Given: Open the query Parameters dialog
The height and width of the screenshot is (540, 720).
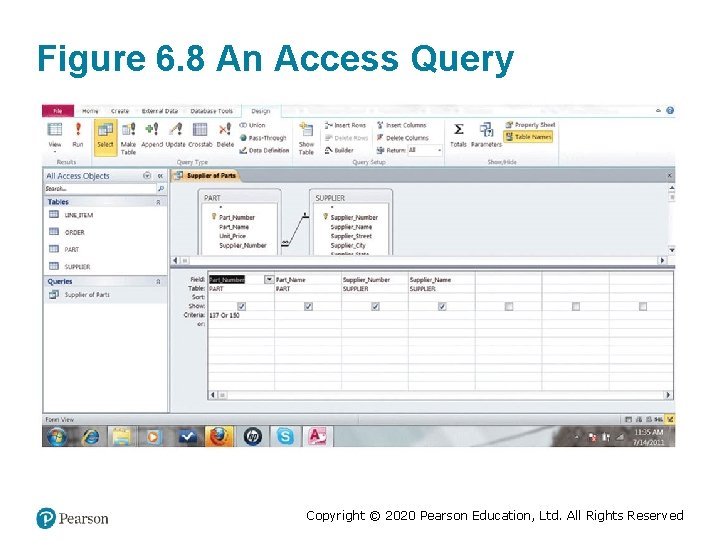Looking at the screenshot, I should click(486, 135).
